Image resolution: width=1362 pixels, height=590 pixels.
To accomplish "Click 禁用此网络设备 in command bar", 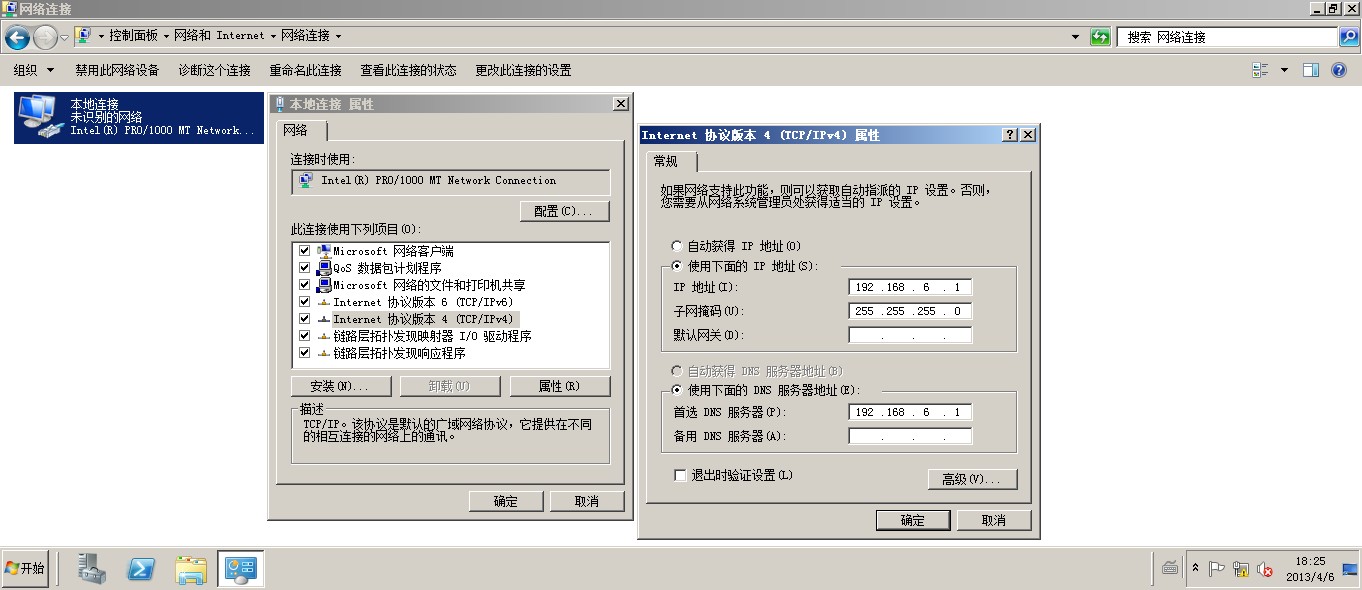I will click(x=117, y=70).
